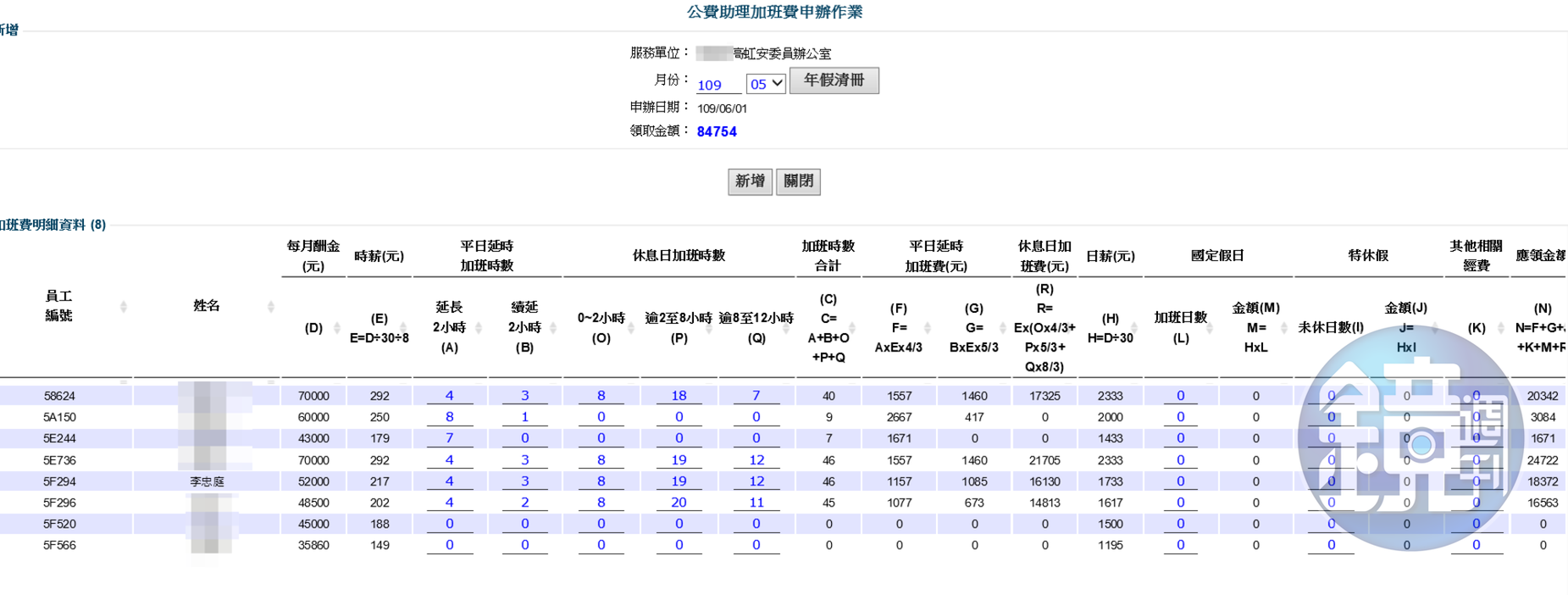Select employee number 58624 cell
The width and height of the screenshot is (1568, 595).
[x=59, y=396]
